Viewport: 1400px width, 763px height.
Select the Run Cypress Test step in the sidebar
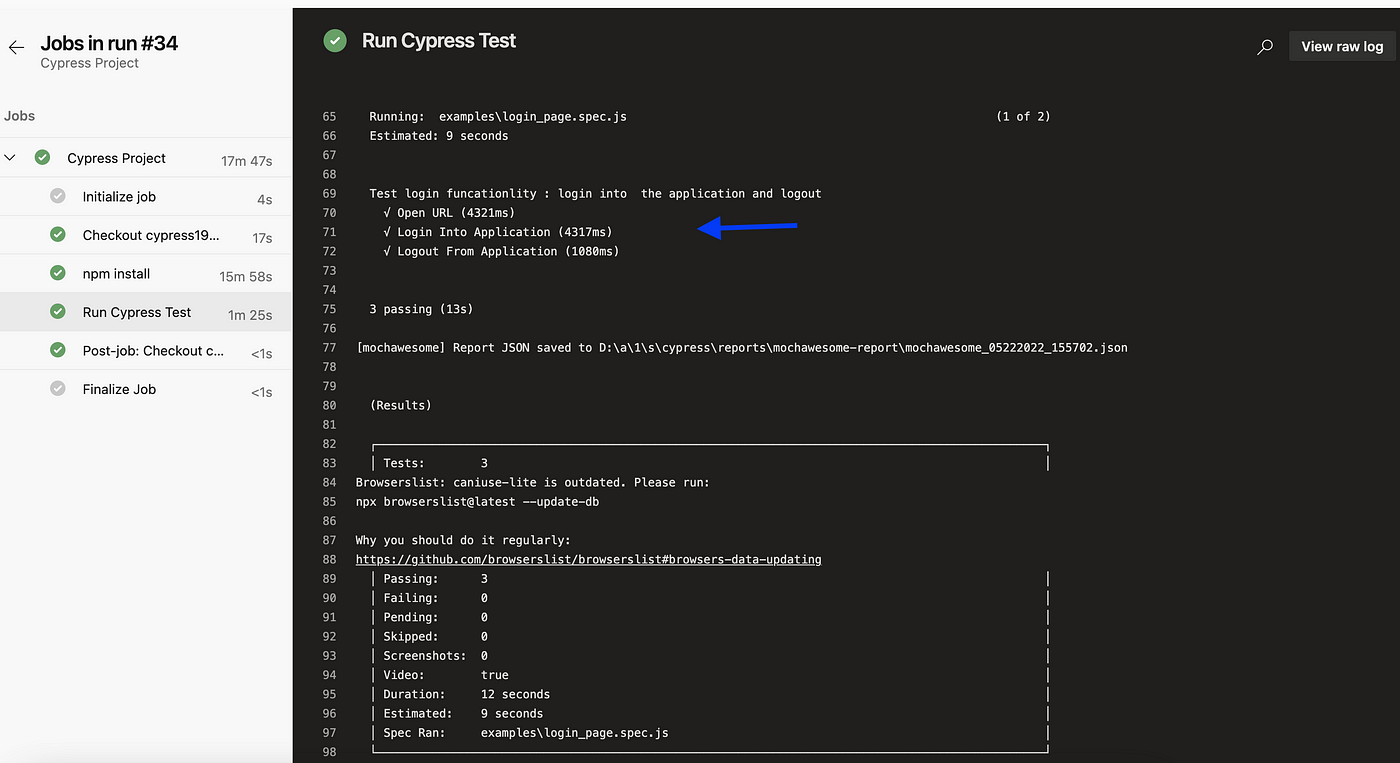coord(136,312)
